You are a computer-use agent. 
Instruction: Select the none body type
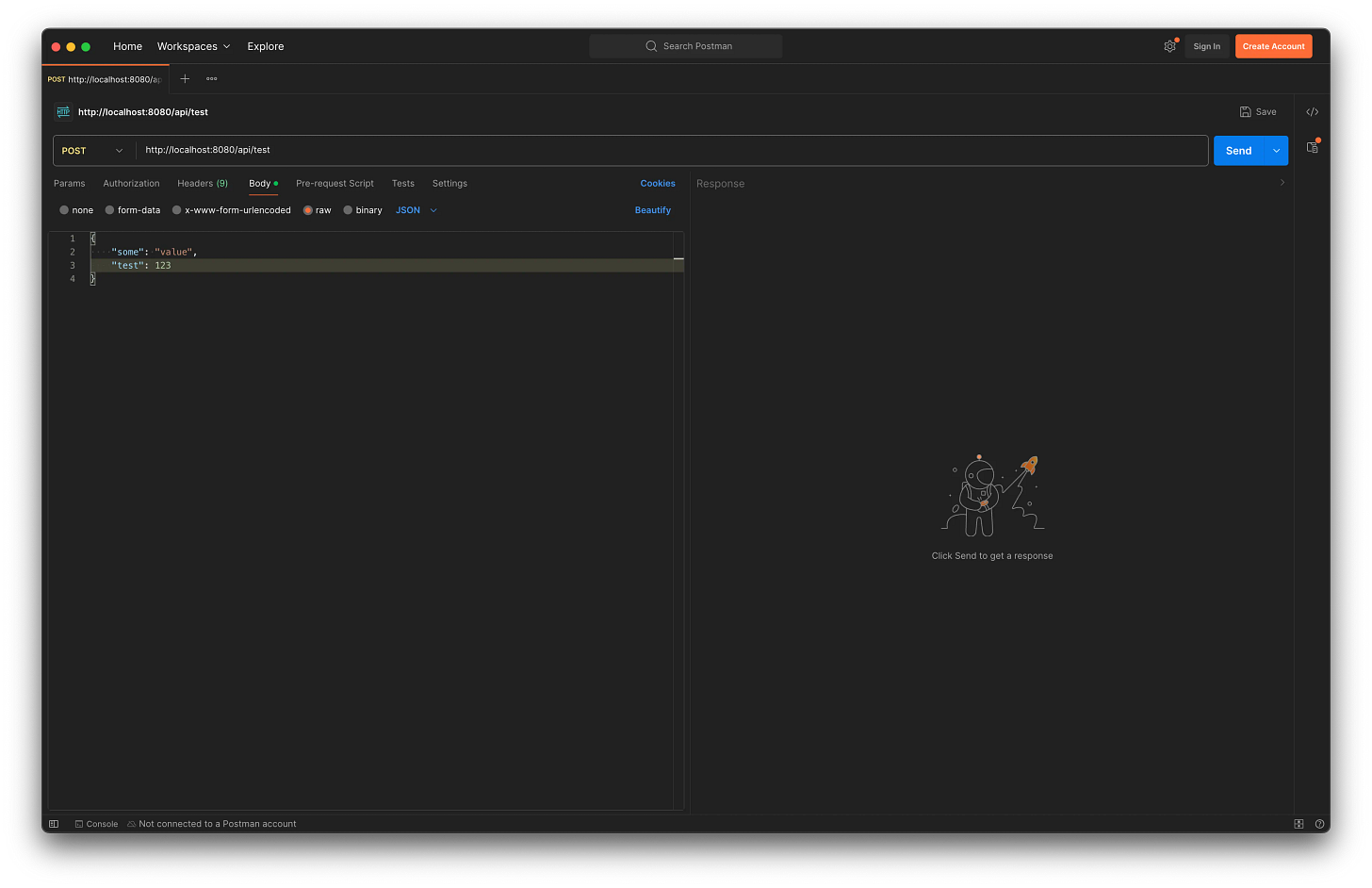(76, 210)
